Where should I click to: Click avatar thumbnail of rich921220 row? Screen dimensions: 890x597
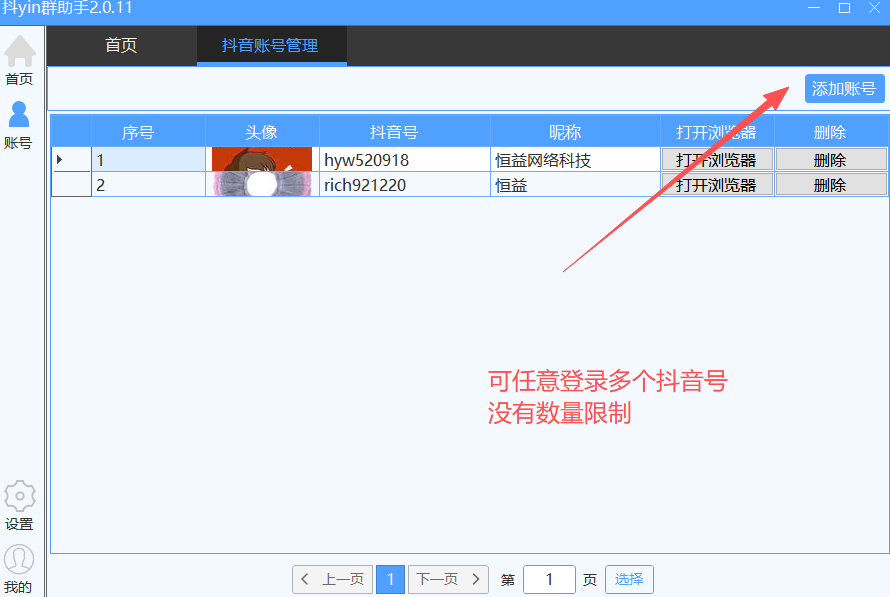(262, 184)
